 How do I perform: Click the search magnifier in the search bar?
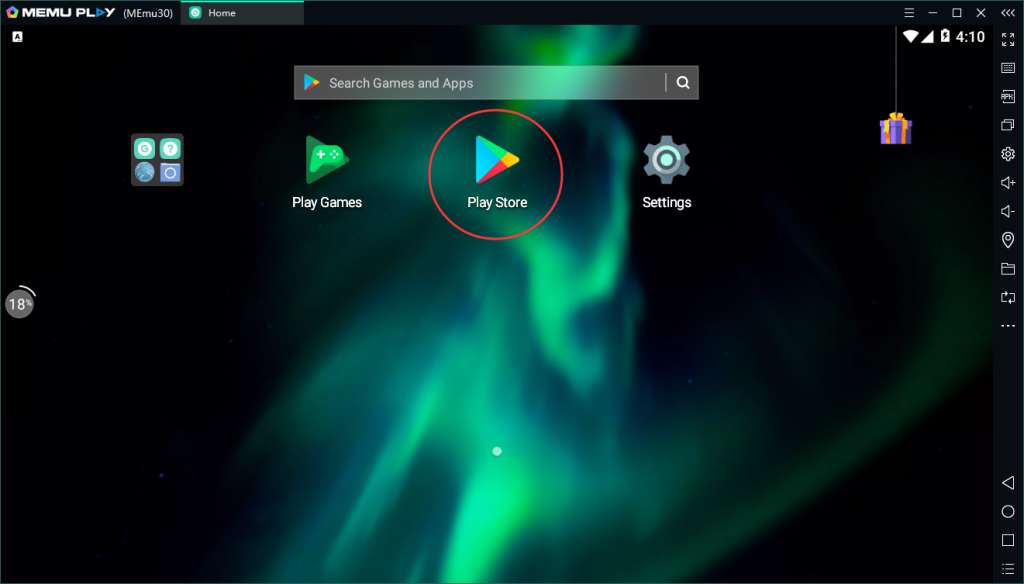tap(683, 83)
